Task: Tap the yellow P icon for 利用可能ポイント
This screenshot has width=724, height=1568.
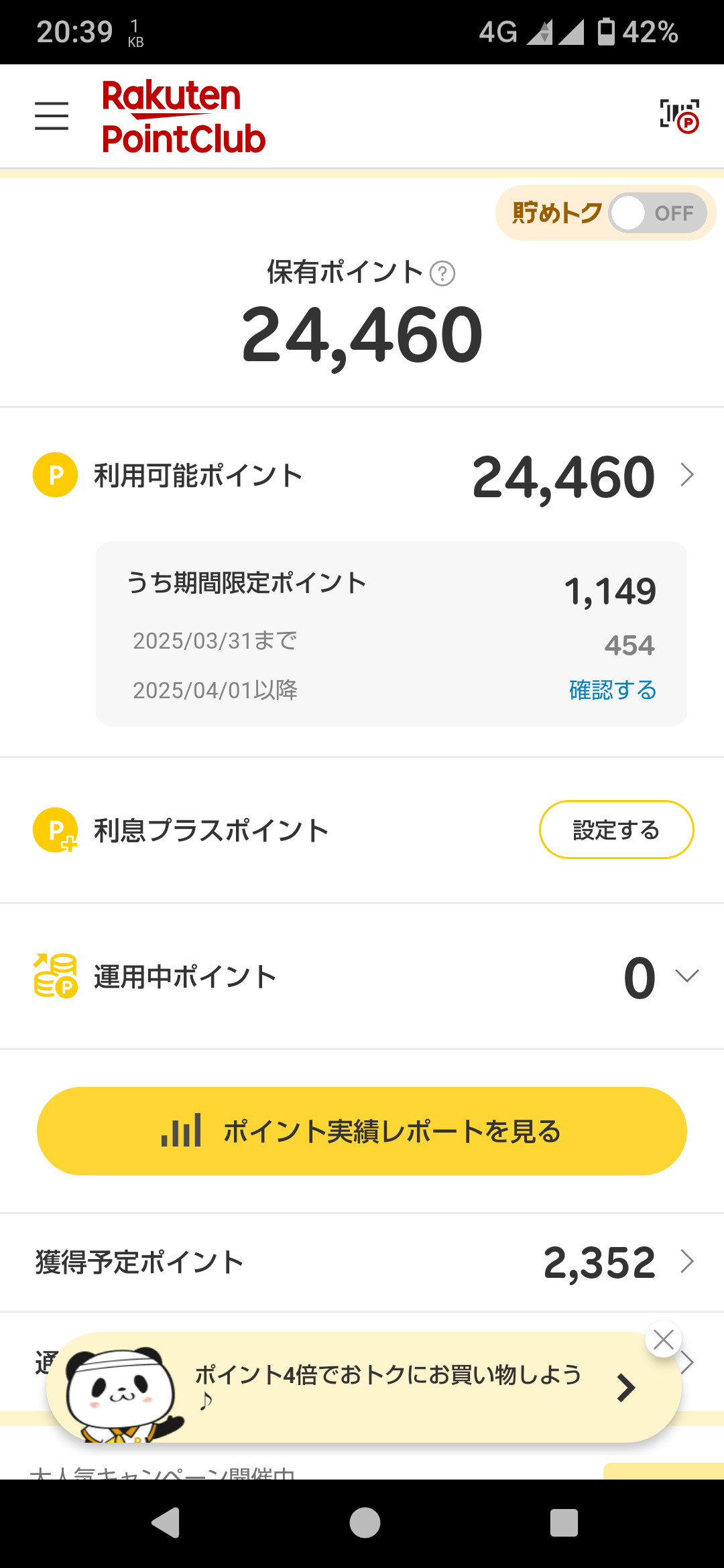Action: [x=56, y=475]
